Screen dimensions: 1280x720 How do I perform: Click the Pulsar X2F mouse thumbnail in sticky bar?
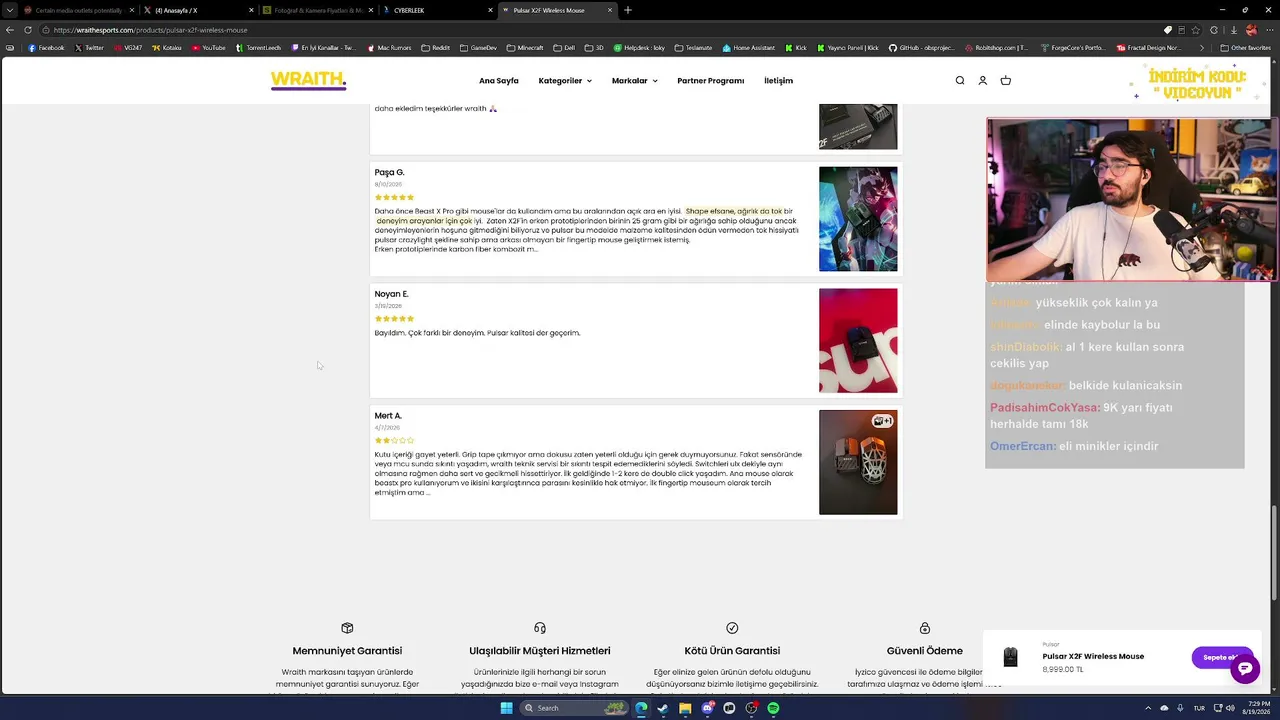pyautogui.click(x=1010, y=657)
